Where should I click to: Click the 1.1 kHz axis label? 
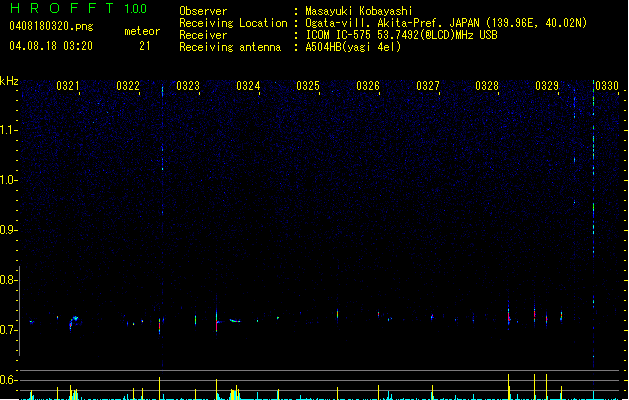click(x=8, y=130)
